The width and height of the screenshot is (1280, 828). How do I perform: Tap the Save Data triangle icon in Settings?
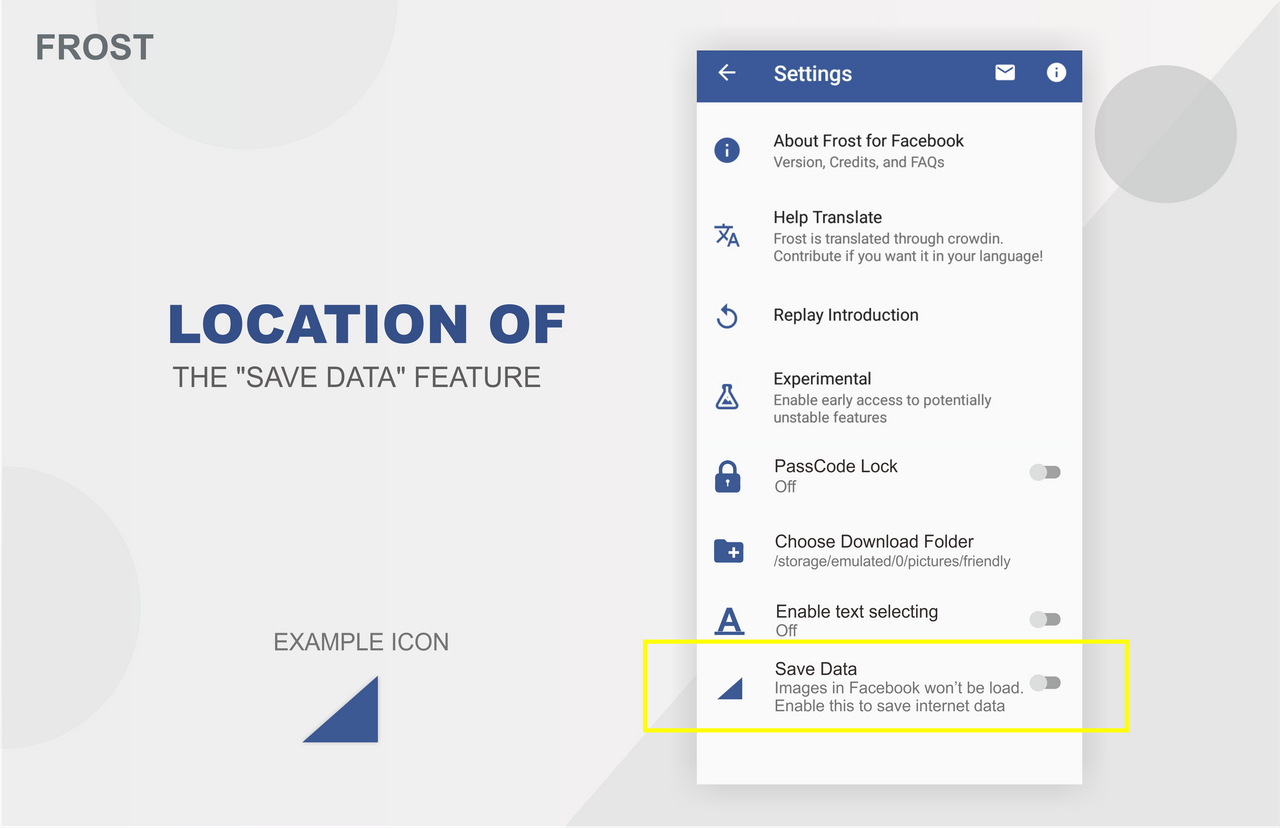click(730, 687)
